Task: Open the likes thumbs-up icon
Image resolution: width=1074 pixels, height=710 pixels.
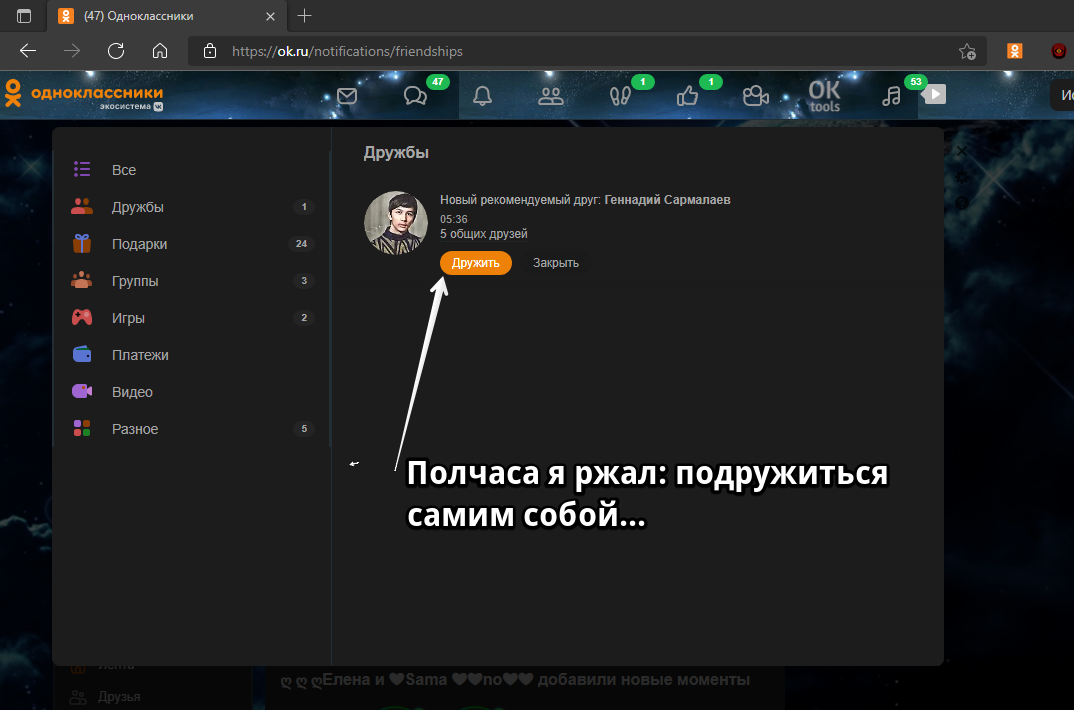Action: pyautogui.click(x=687, y=96)
